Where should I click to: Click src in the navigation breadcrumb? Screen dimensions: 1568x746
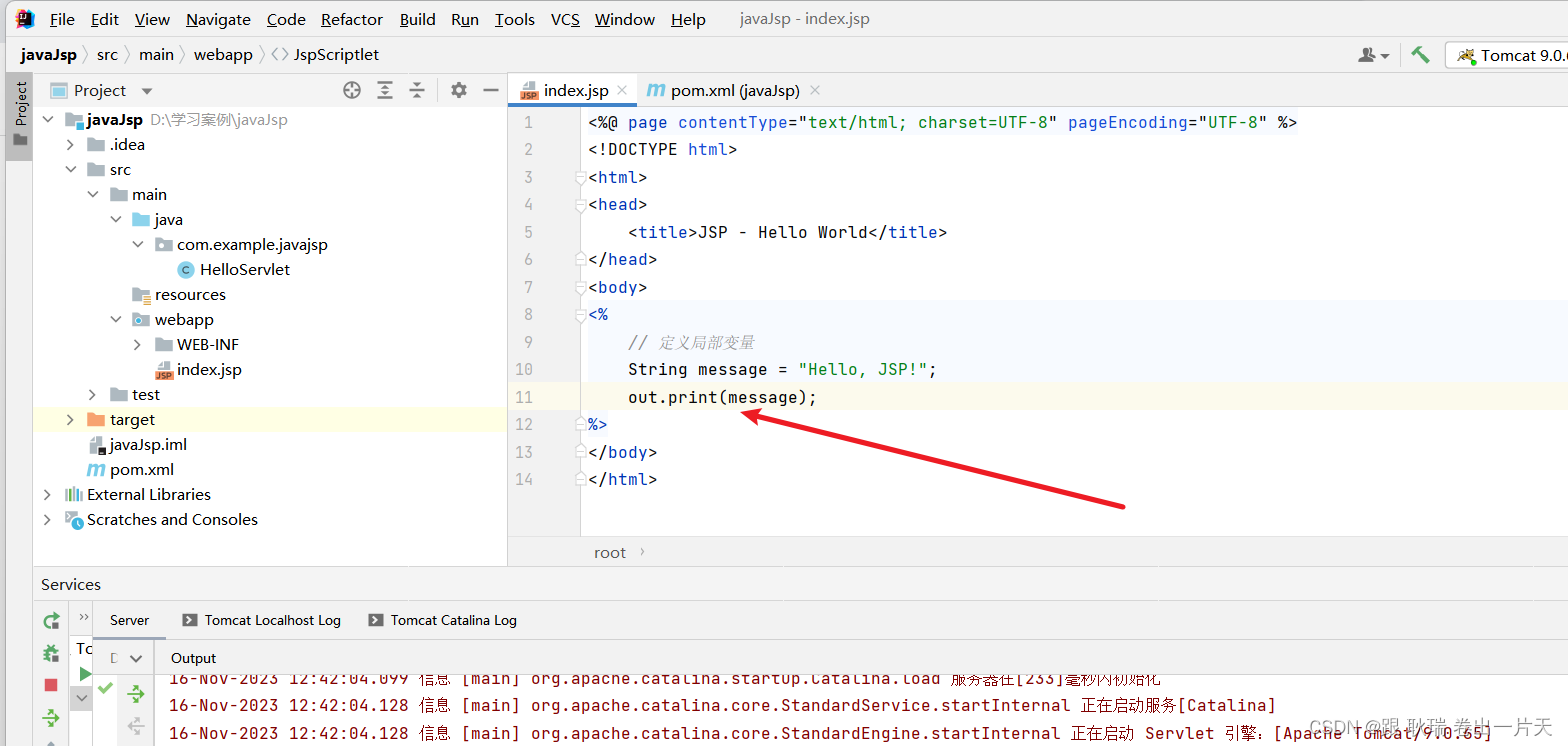coord(107,55)
